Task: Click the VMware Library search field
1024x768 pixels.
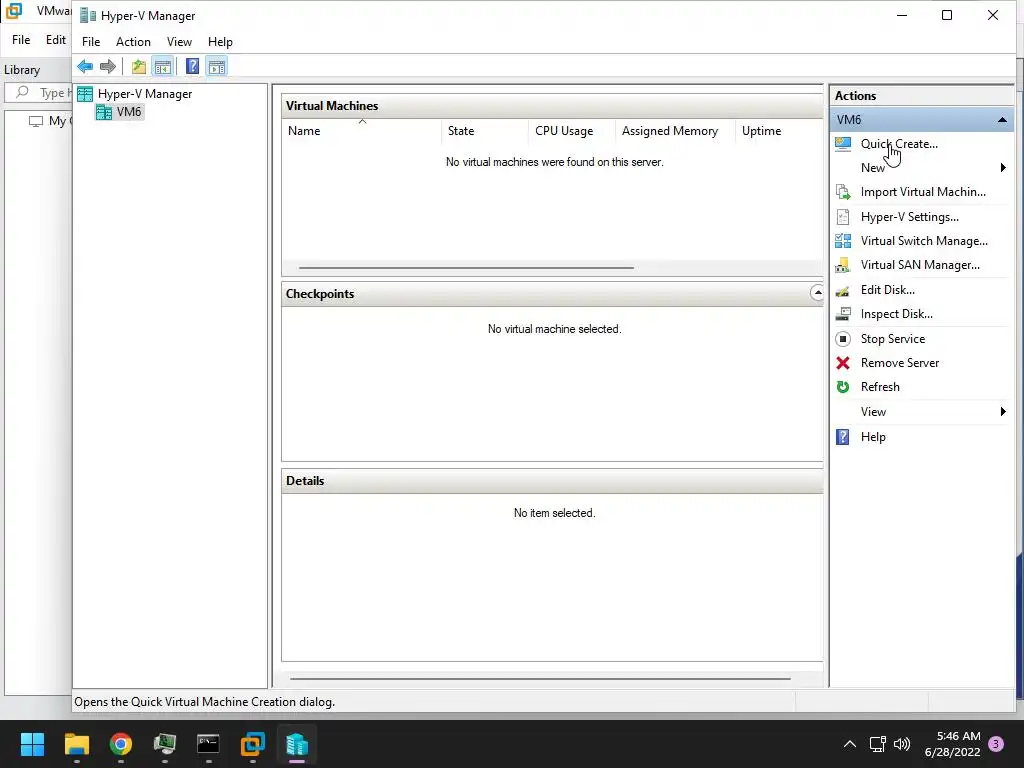Action: click(39, 93)
